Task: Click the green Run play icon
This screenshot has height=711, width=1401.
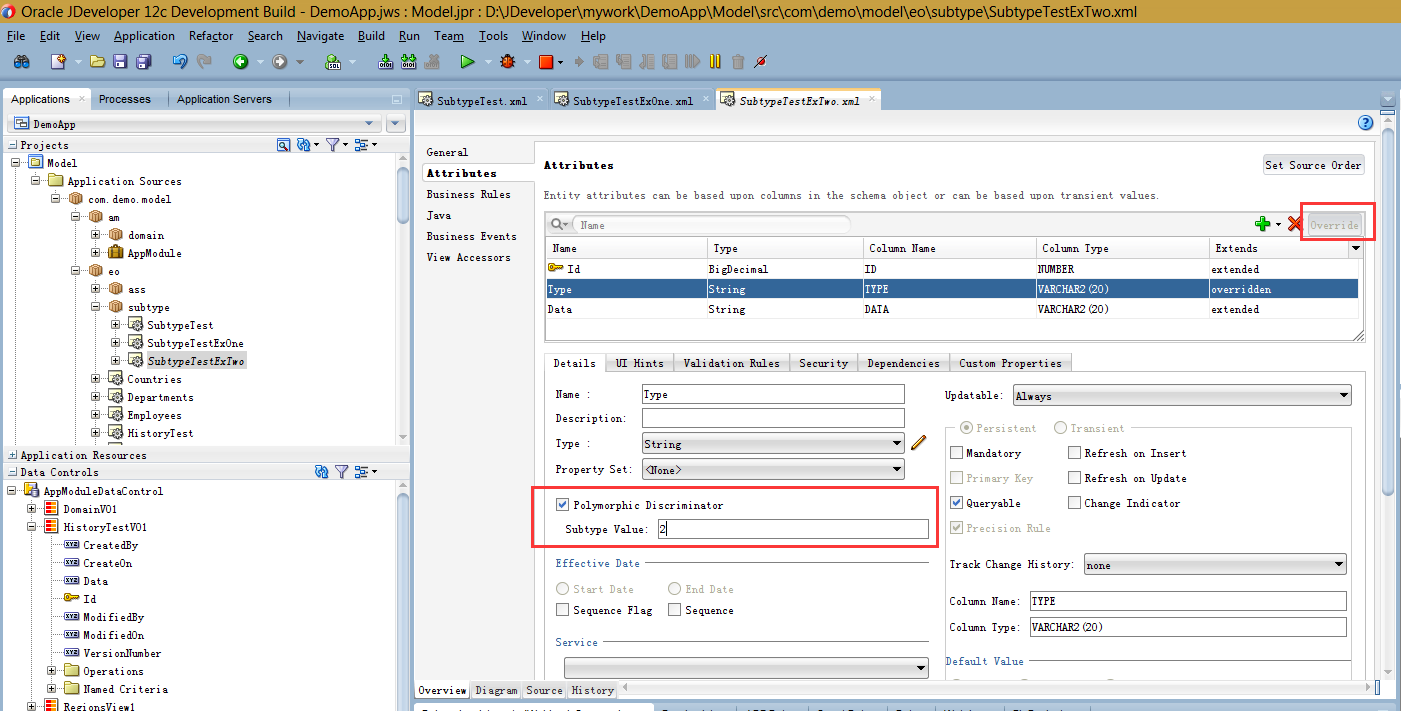Action: tap(467, 62)
